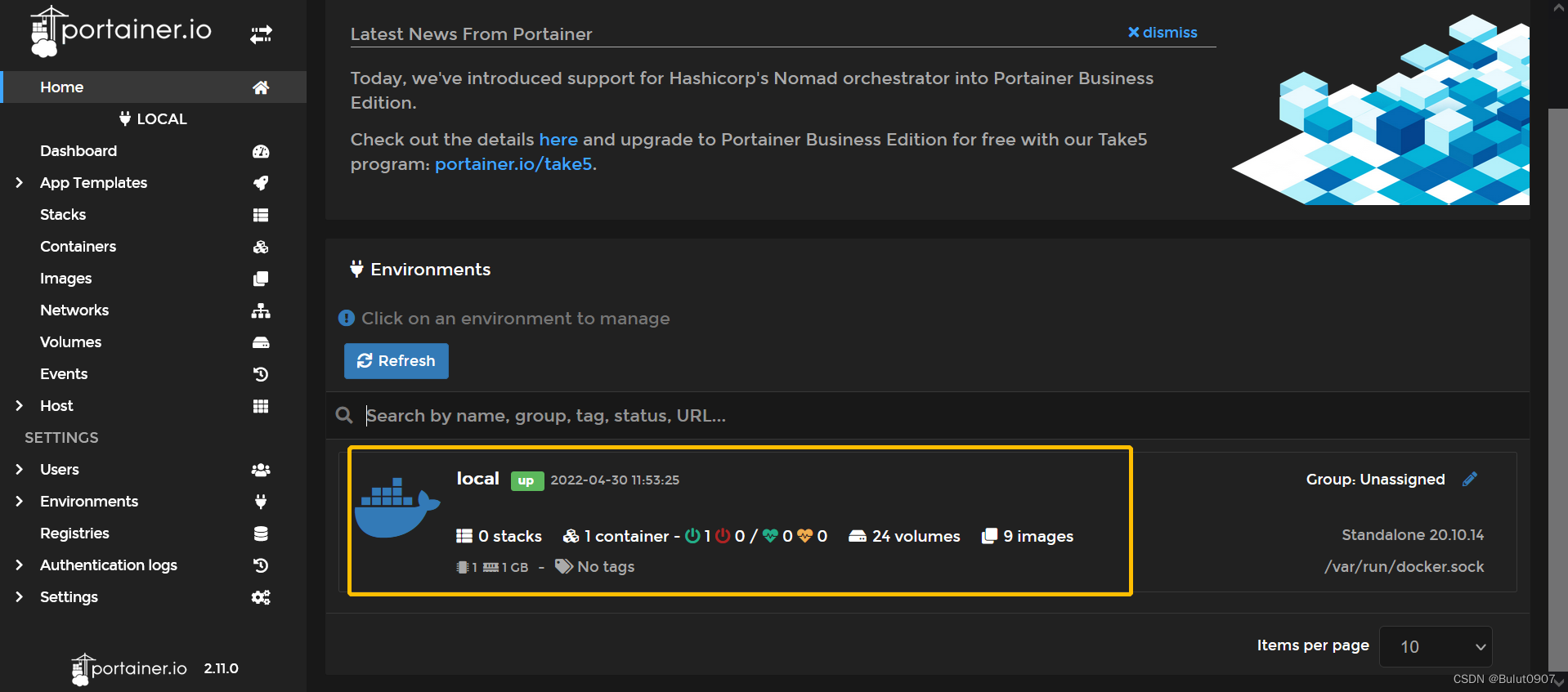
Task: Click the Docker whale icon of local environment
Action: [x=397, y=507]
